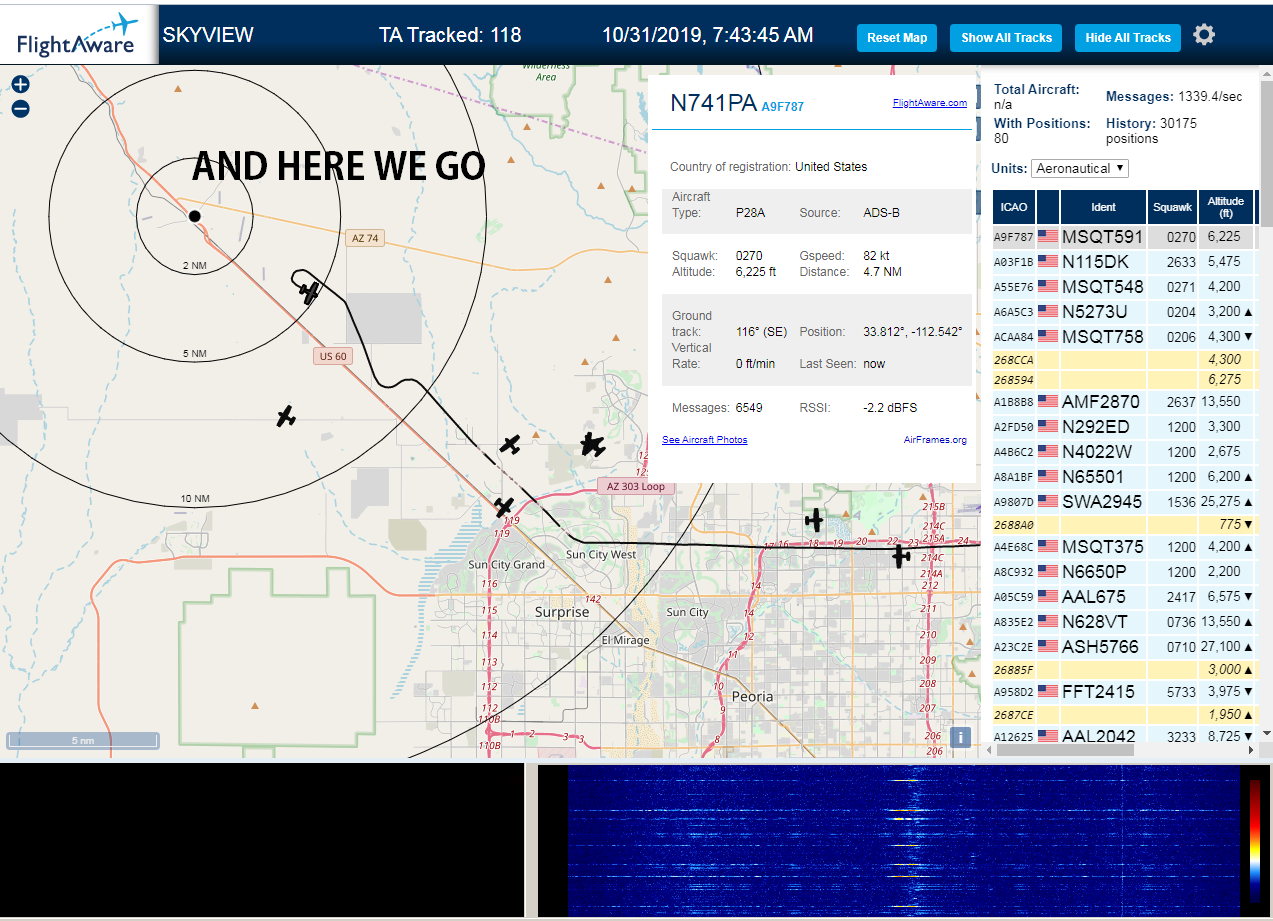This screenshot has height=921, width=1273.
Task: Select the N292ED aircraft row
Action: click(x=1123, y=427)
